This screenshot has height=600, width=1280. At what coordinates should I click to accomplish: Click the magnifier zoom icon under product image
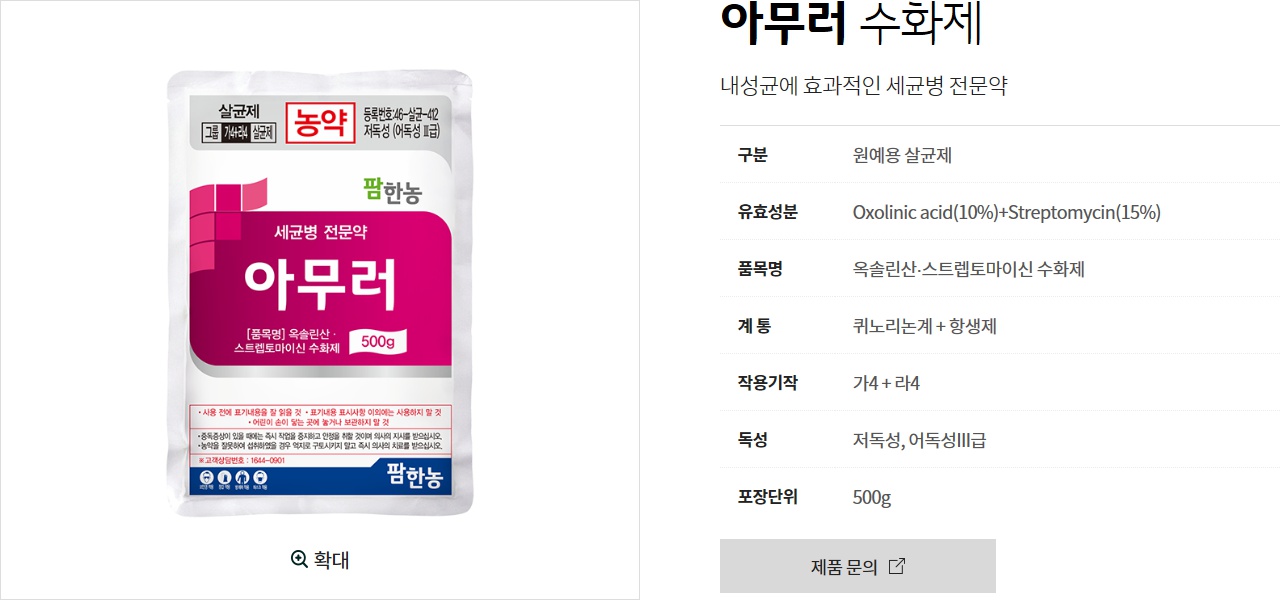point(299,559)
